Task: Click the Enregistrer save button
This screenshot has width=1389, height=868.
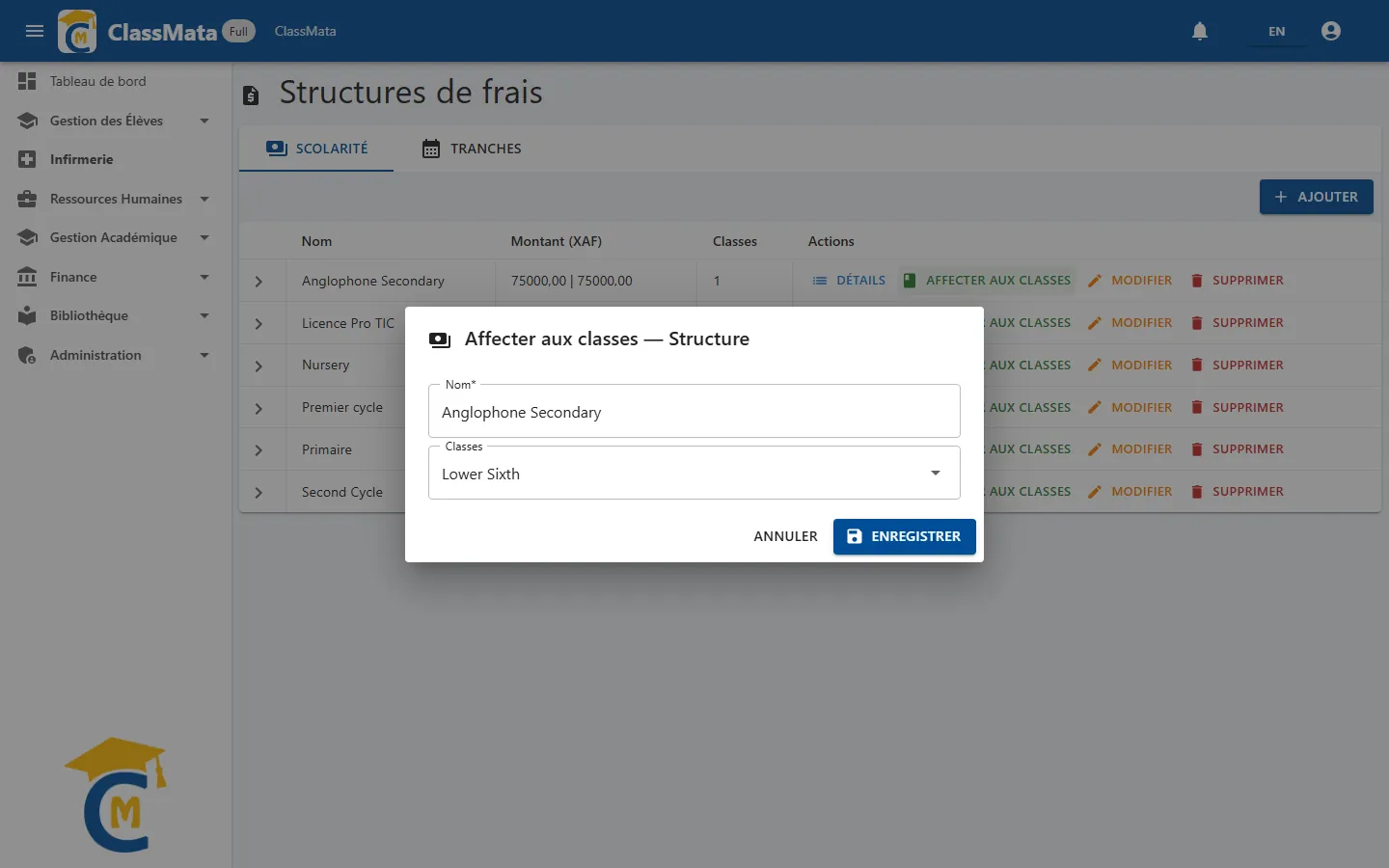Action: [x=905, y=536]
